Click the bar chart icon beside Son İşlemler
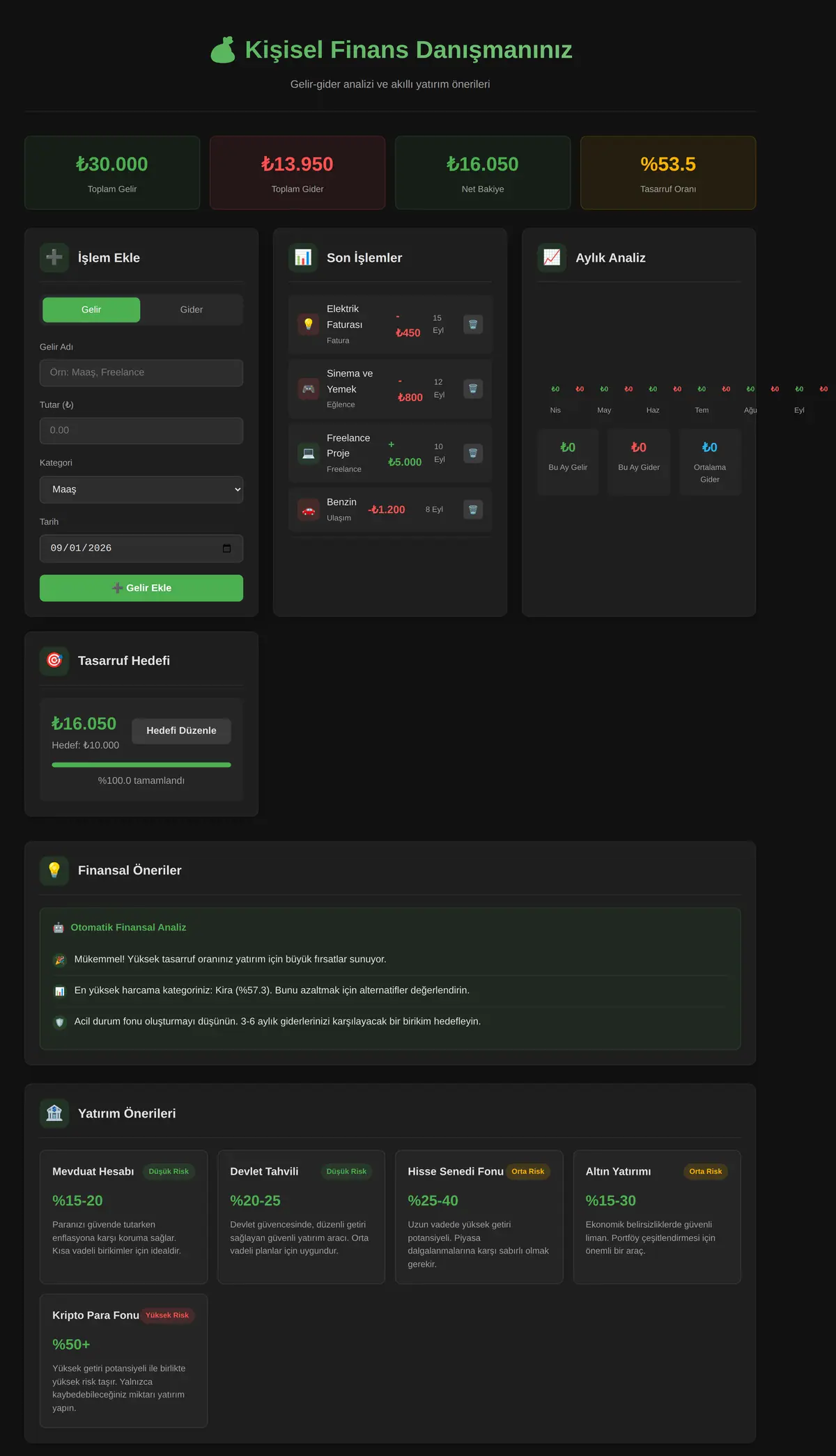 [x=303, y=258]
